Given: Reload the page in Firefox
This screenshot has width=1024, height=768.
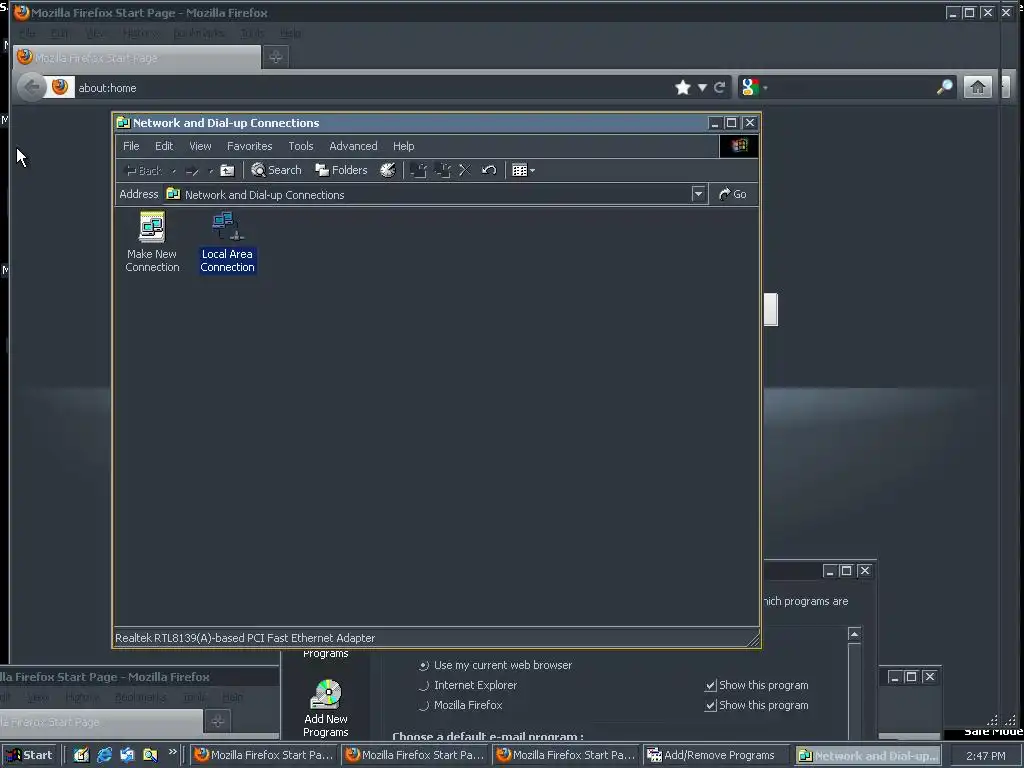Looking at the screenshot, I should [720, 88].
